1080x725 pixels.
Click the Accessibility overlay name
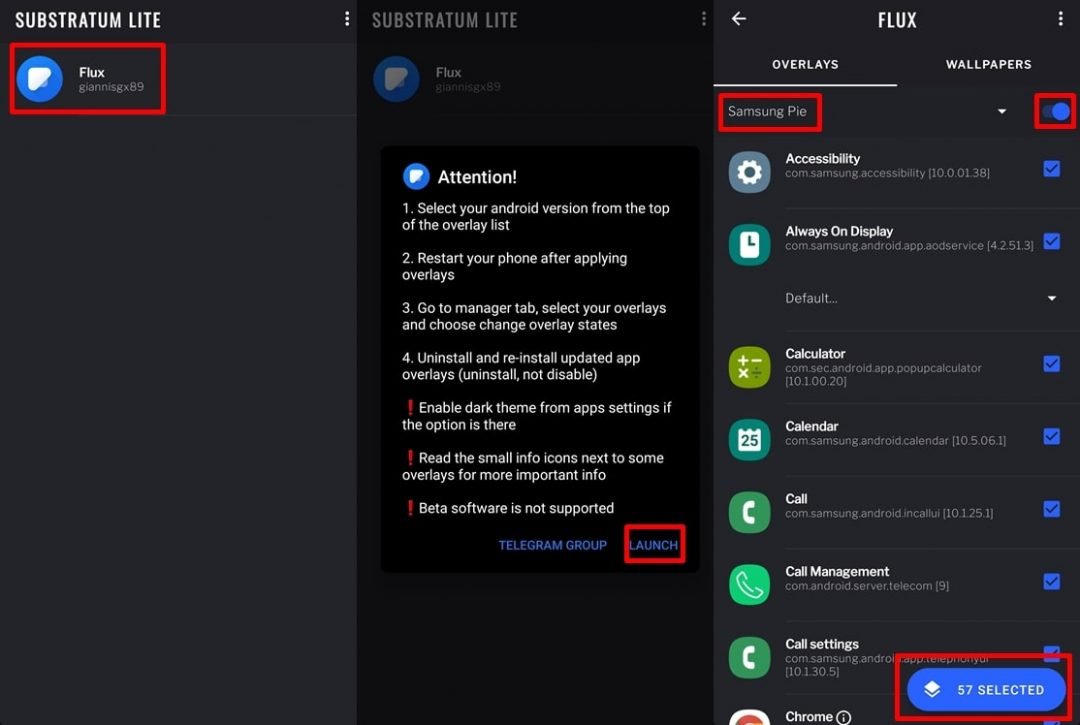[822, 158]
